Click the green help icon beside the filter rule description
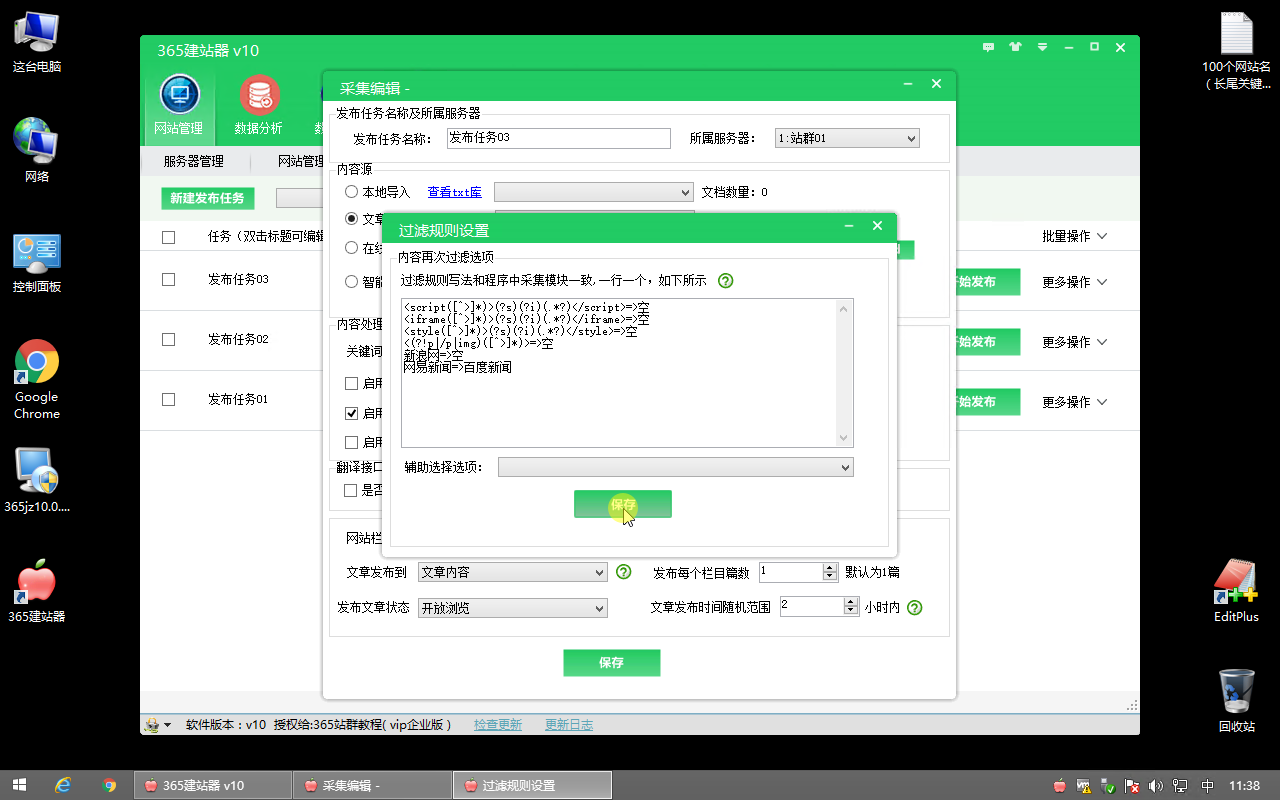Viewport: 1280px width, 800px height. [726, 281]
